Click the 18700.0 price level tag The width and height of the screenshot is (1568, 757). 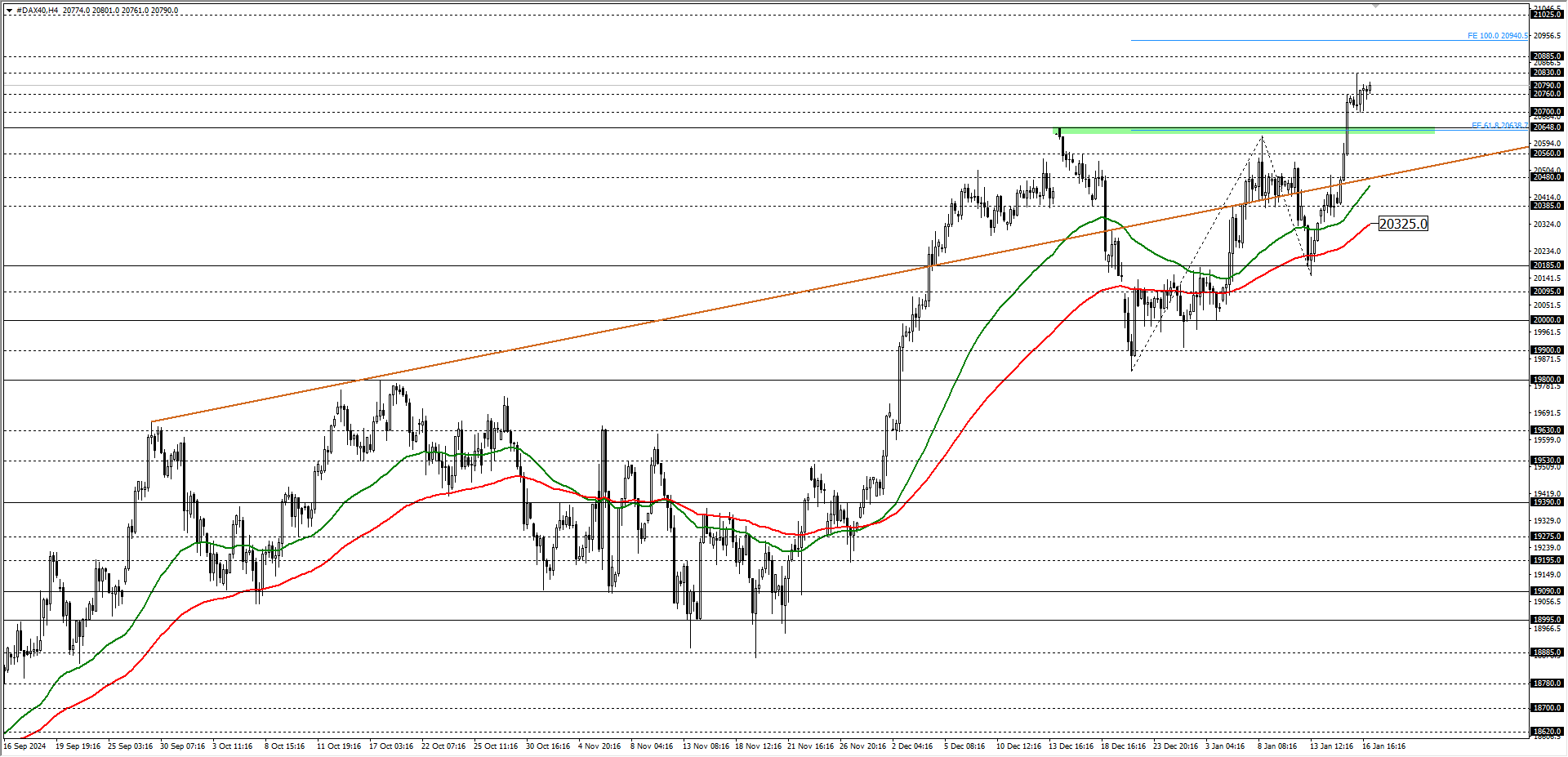[1547, 708]
